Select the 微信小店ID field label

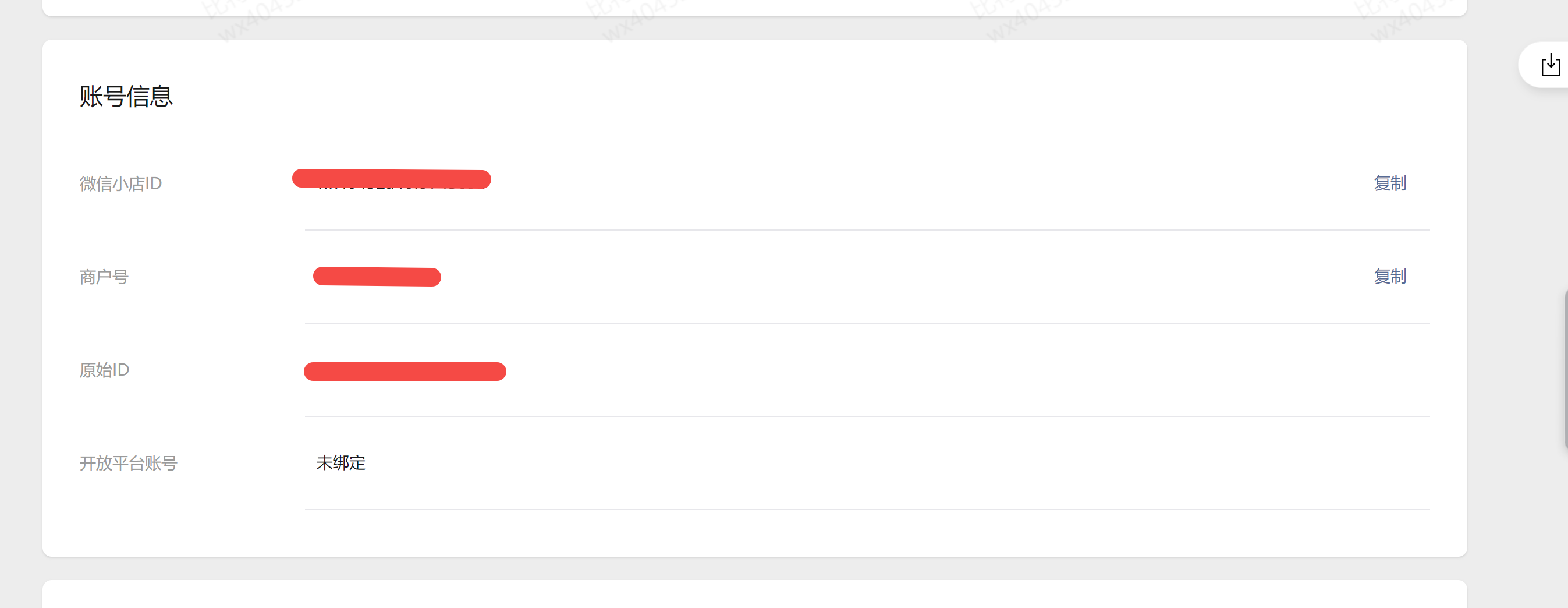pos(120,183)
